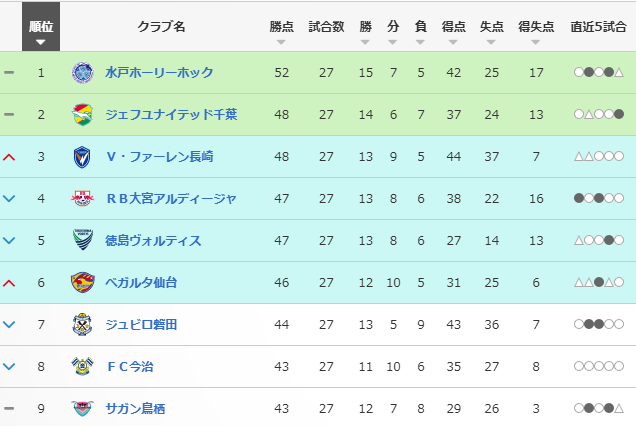Open the ジェフユナイテッド千葉 team link
The height and width of the screenshot is (426, 636).
coord(166,115)
